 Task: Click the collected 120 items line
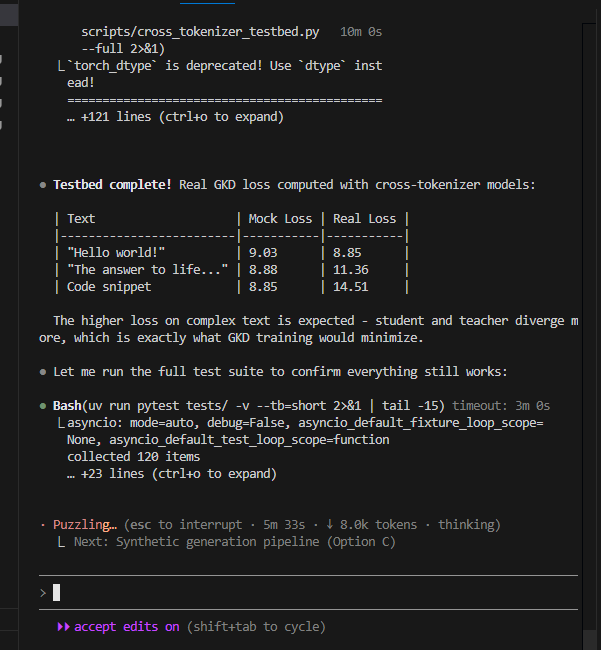133,456
